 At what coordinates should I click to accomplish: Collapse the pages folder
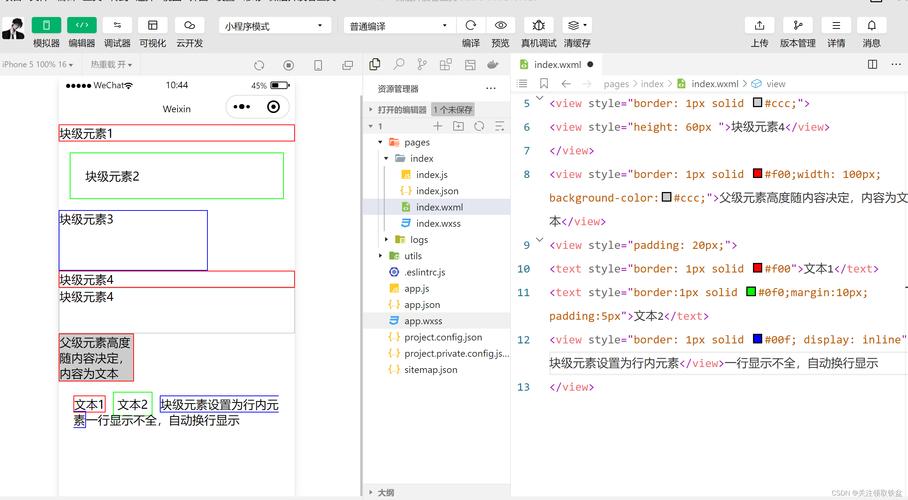point(381,143)
